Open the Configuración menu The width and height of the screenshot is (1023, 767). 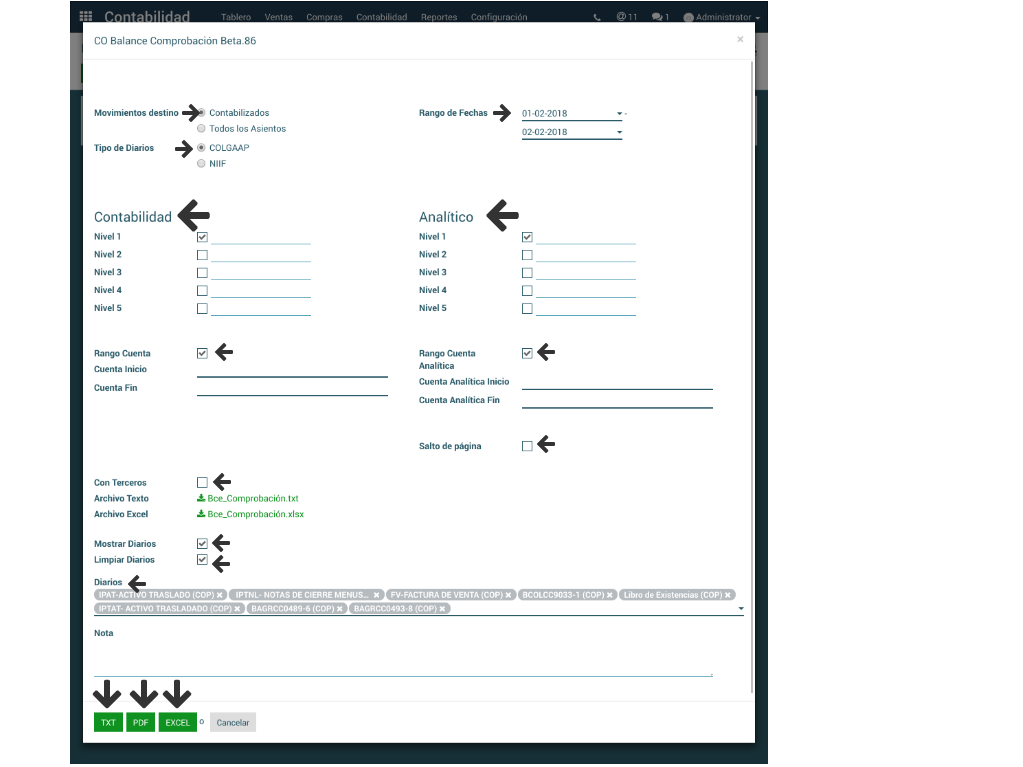(x=498, y=18)
